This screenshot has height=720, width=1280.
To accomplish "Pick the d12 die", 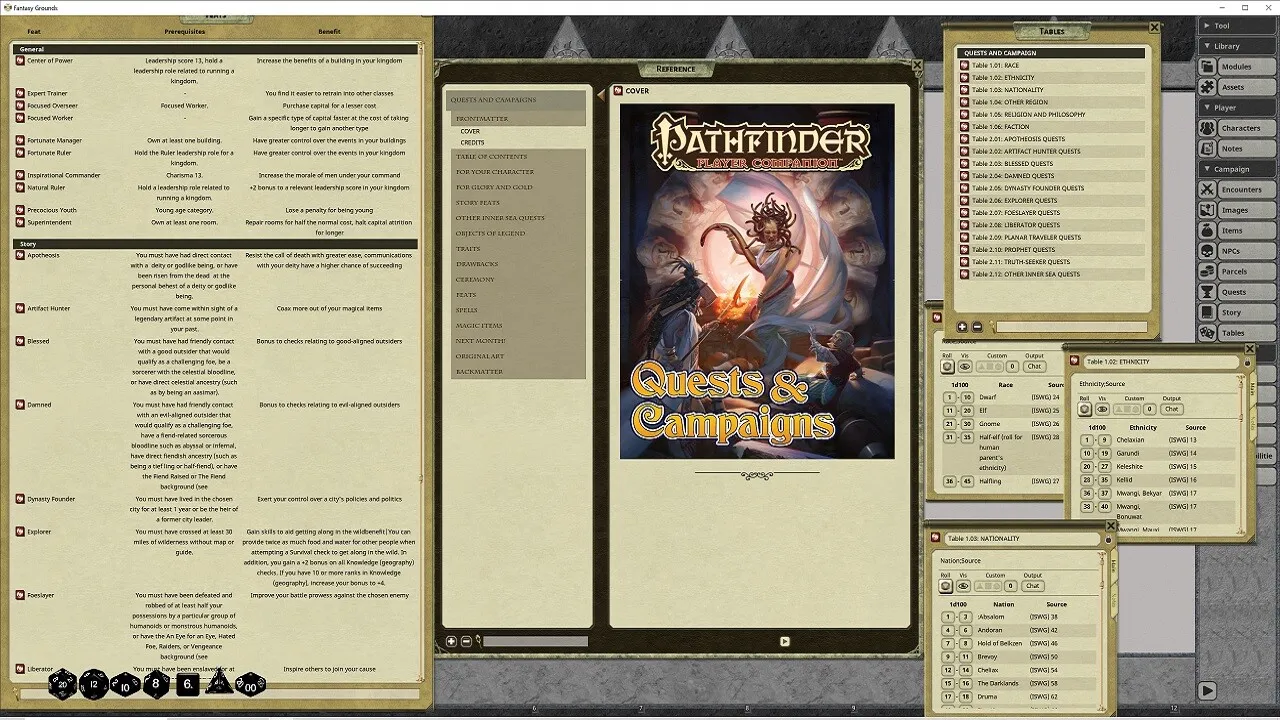I will pos(94,684).
